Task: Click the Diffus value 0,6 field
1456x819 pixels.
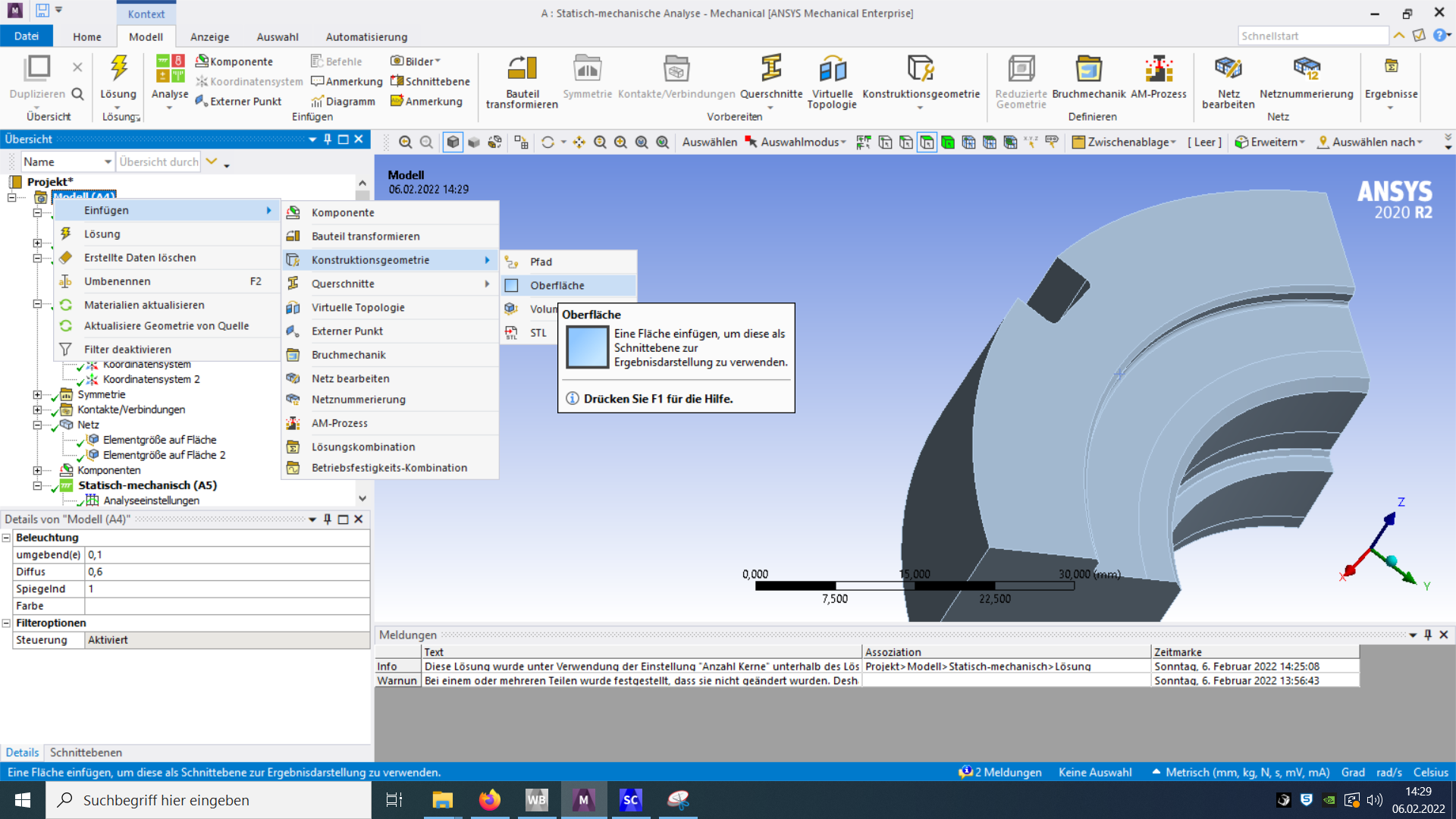Action: [x=227, y=572]
